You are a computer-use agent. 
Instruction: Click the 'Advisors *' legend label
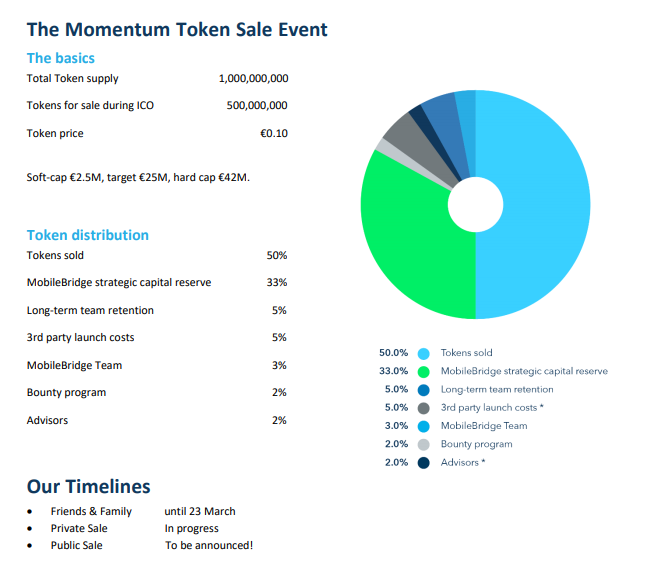click(463, 463)
